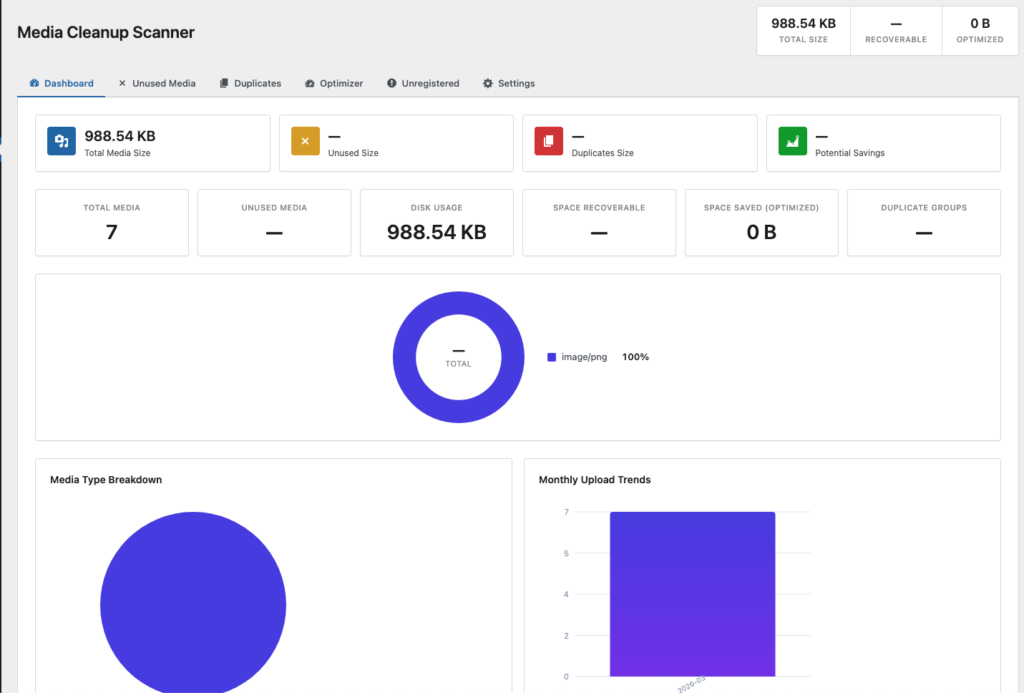Click the red Duplicates Size icon
The width and height of the screenshot is (1024, 693).
click(549, 142)
